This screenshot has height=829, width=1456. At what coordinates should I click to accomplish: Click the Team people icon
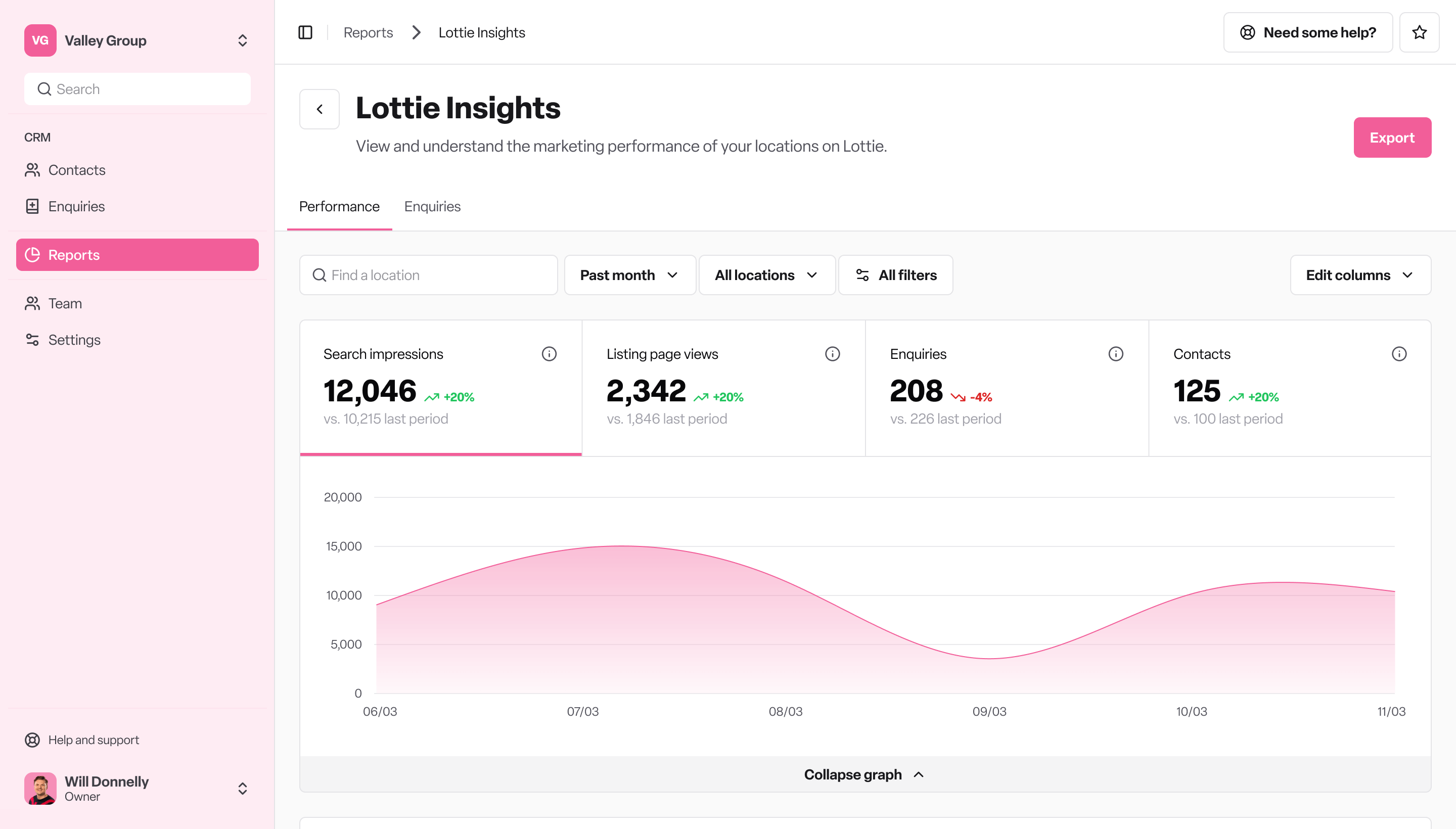[32, 303]
